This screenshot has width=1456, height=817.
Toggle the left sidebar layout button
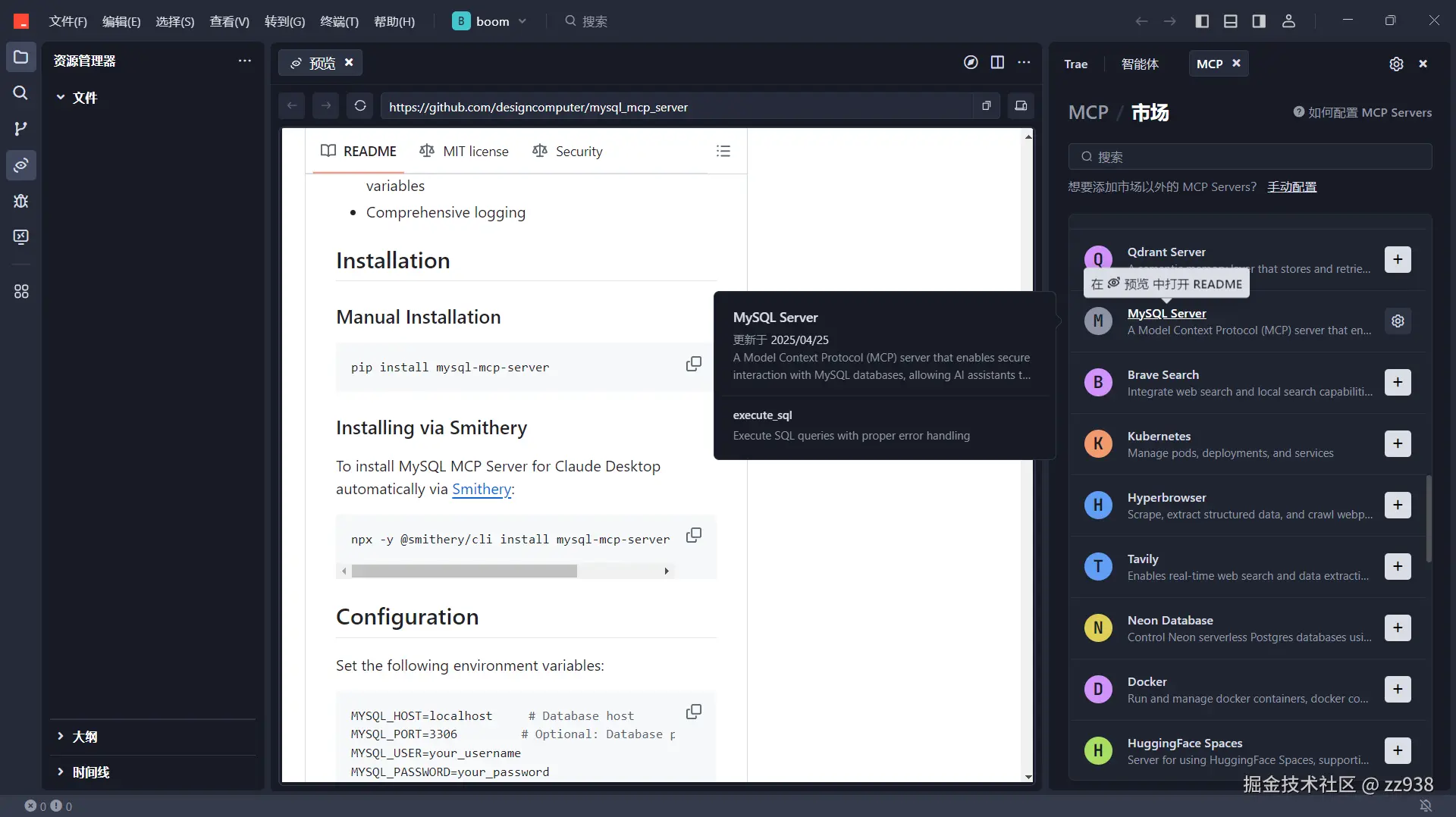click(1202, 21)
